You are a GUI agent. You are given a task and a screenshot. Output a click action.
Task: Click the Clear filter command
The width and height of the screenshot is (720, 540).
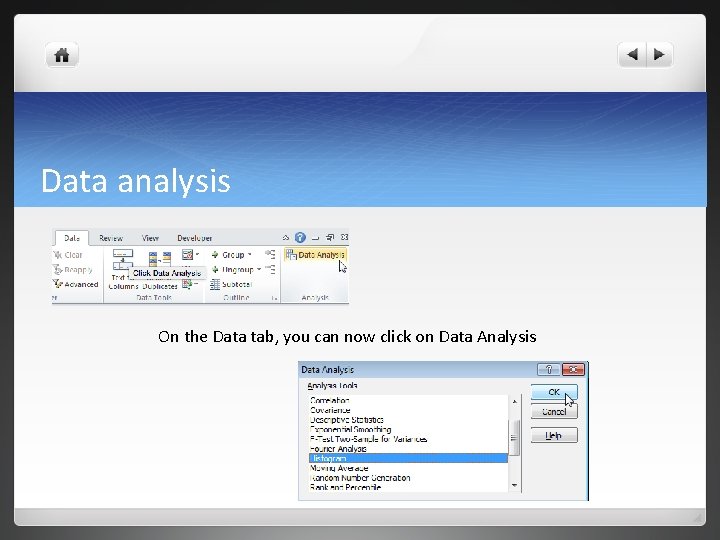coord(68,255)
